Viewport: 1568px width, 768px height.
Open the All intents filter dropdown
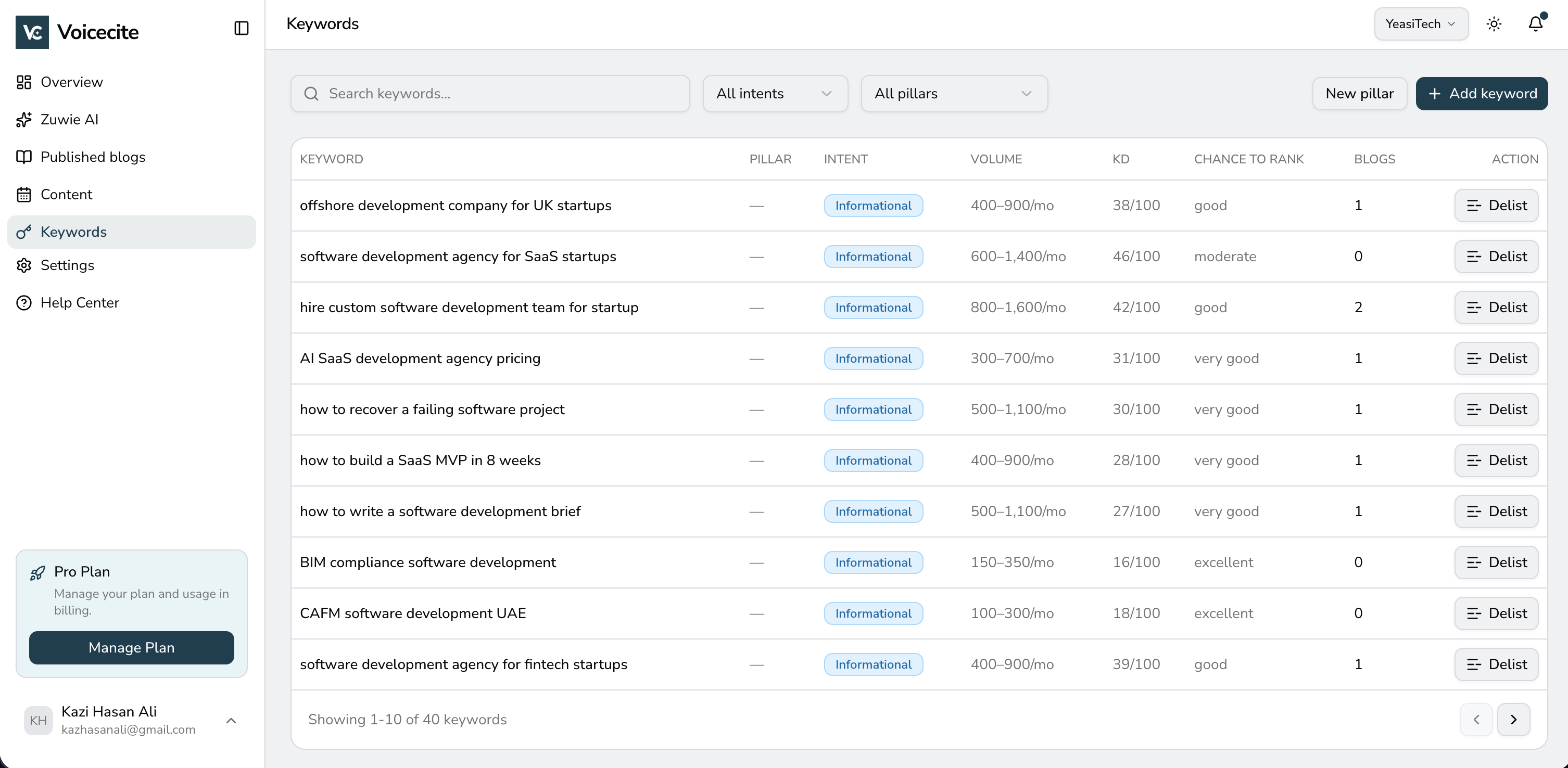(775, 94)
